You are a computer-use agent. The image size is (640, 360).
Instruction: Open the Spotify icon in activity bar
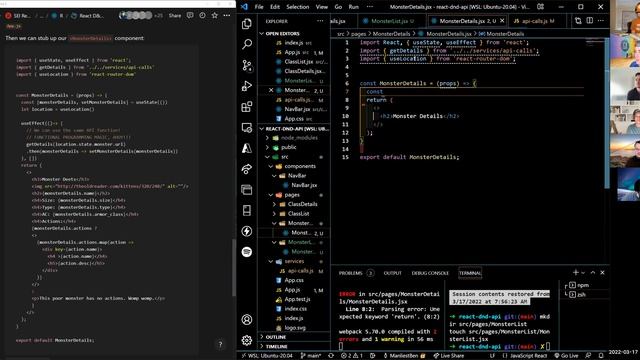point(247,252)
